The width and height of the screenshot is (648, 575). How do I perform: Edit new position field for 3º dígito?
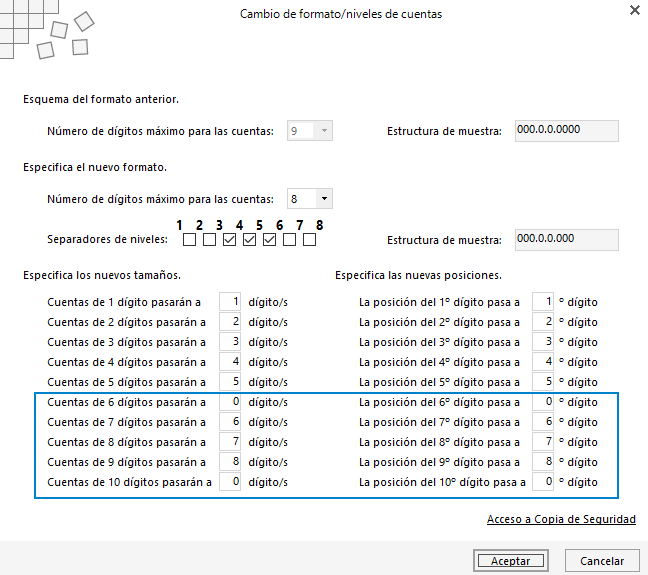click(x=543, y=342)
